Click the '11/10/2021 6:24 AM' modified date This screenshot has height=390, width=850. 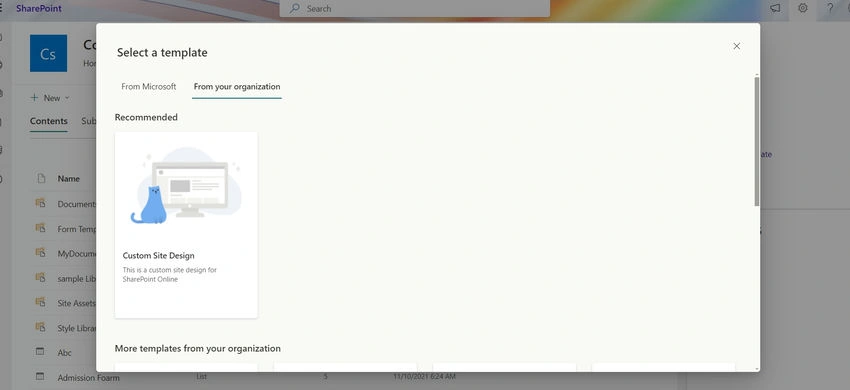(x=424, y=376)
